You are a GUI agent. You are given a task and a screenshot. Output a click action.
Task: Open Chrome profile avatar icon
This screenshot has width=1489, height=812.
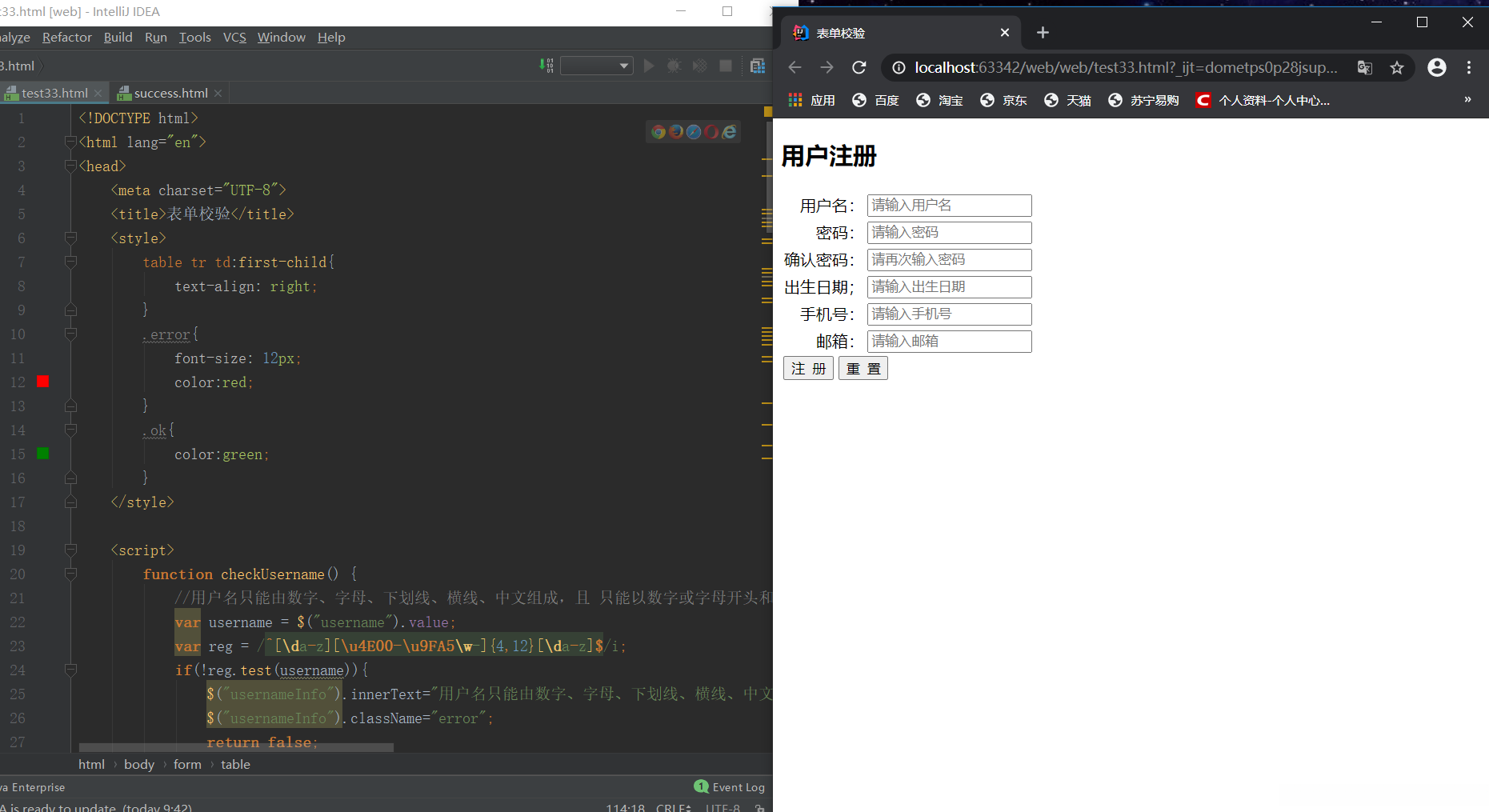pyautogui.click(x=1436, y=67)
